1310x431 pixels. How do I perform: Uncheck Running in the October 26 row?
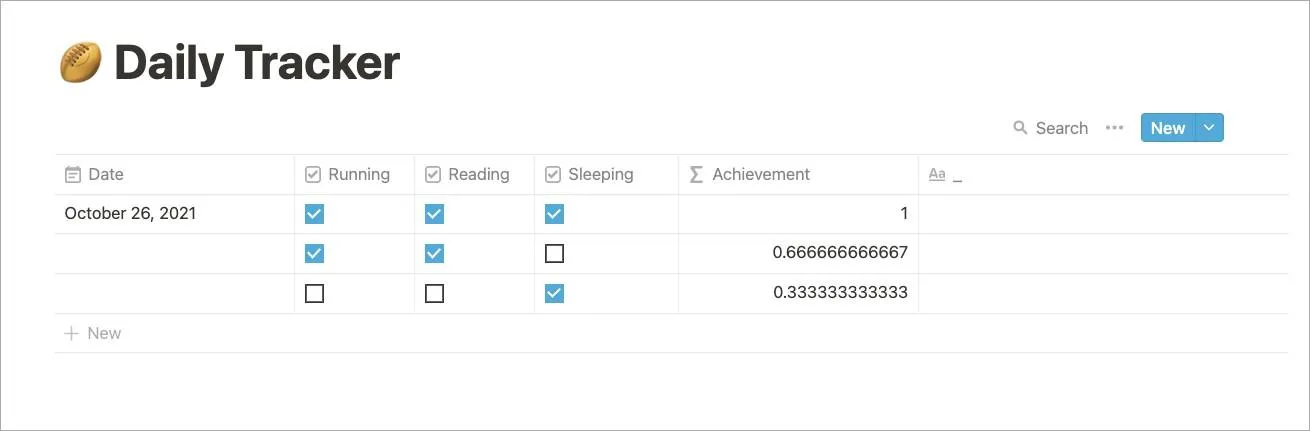[314, 214]
